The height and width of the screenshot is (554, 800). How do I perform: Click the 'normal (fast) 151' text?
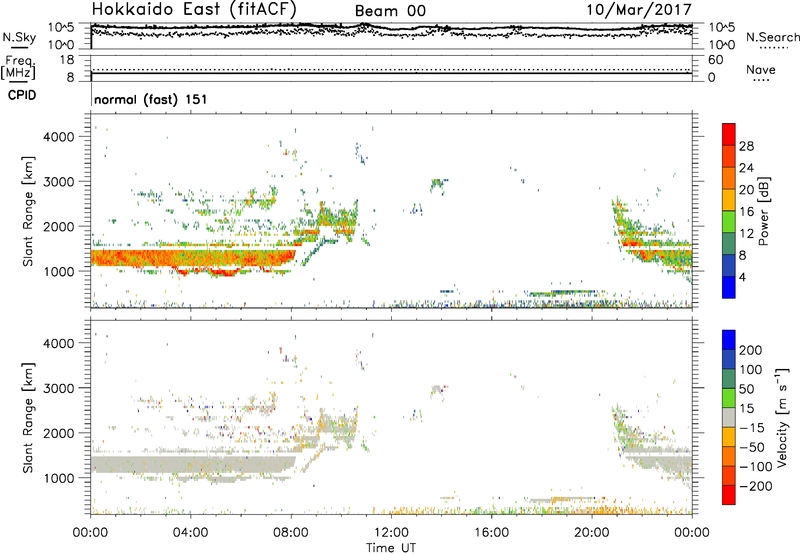pyautogui.click(x=151, y=99)
